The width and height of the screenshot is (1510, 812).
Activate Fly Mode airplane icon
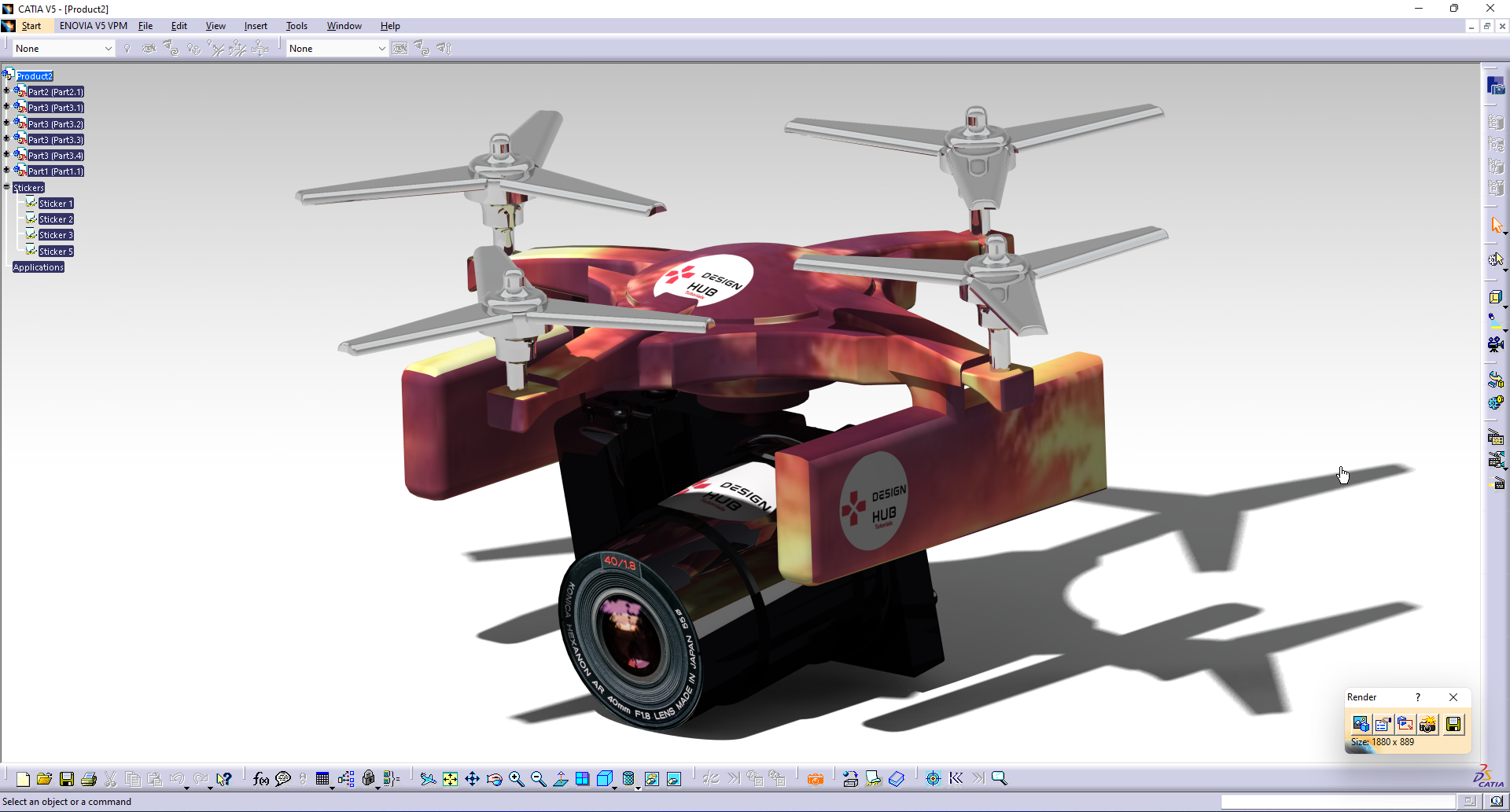point(428,779)
